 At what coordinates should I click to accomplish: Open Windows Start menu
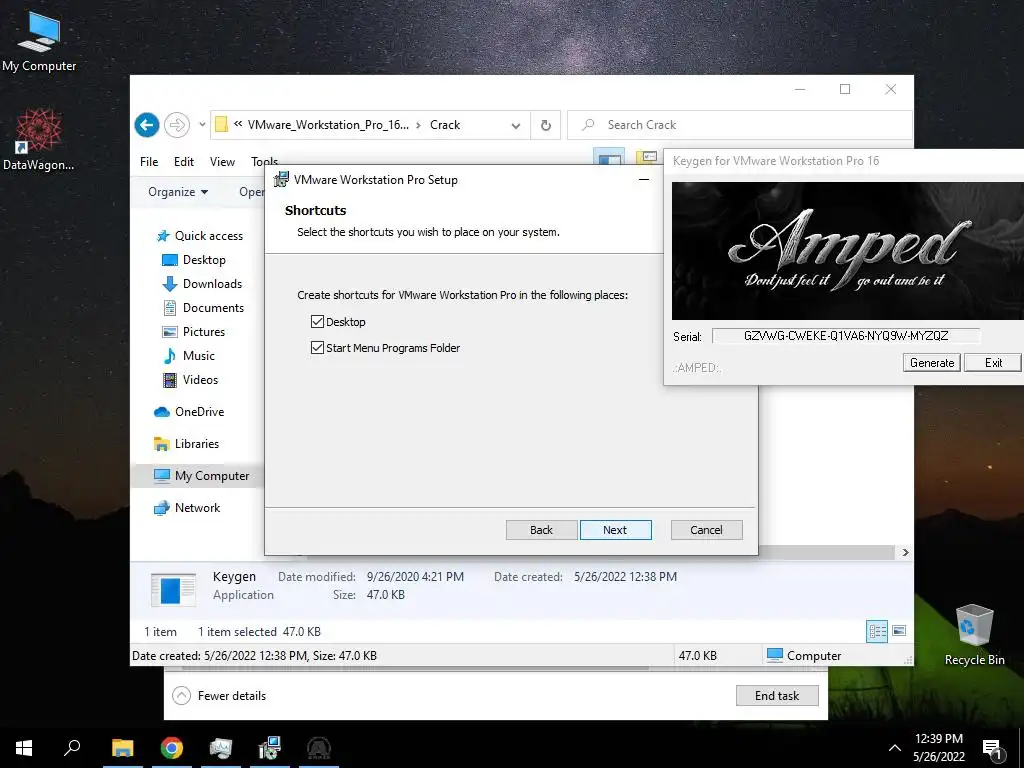(x=24, y=748)
